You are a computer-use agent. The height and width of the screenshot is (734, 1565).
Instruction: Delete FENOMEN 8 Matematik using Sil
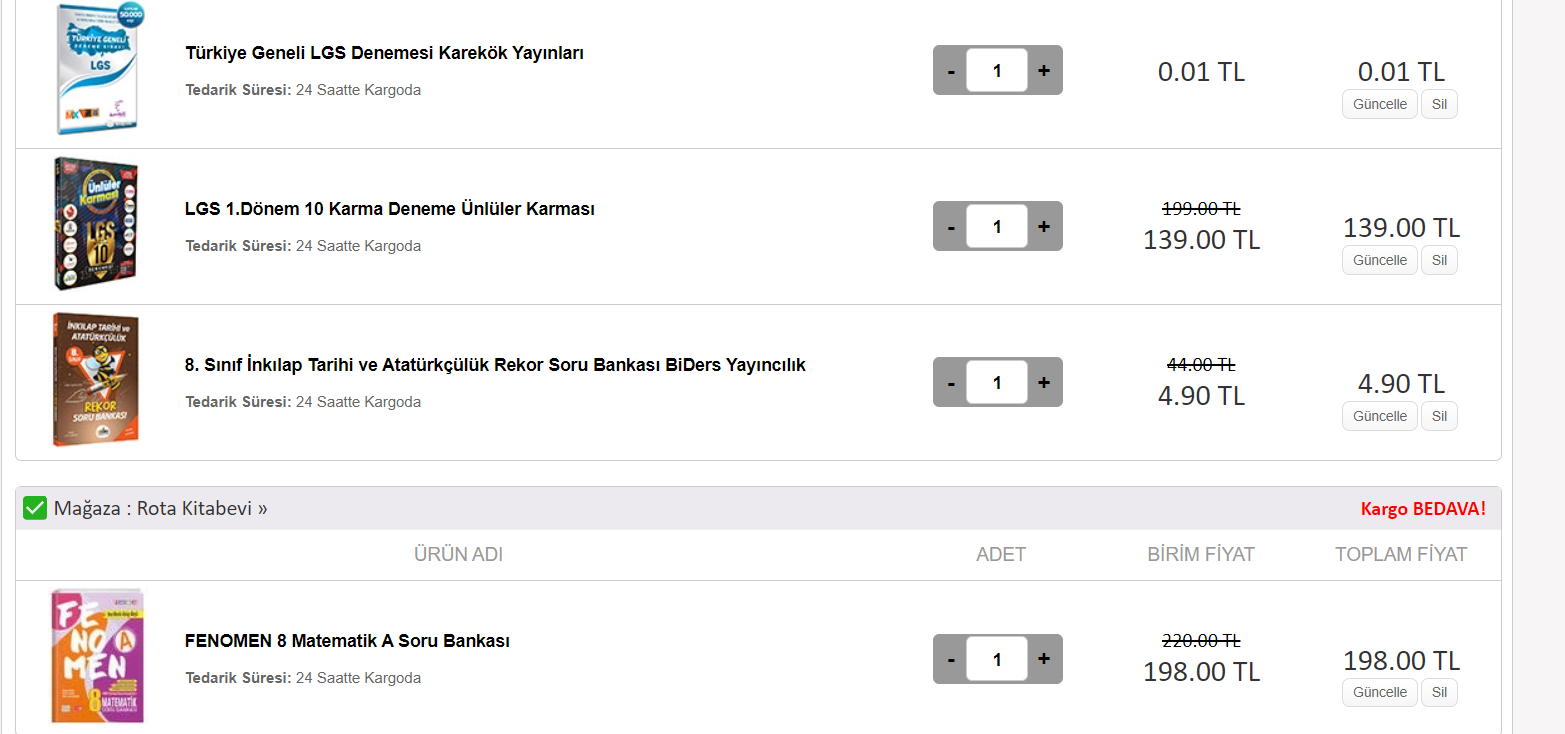[x=1439, y=692]
